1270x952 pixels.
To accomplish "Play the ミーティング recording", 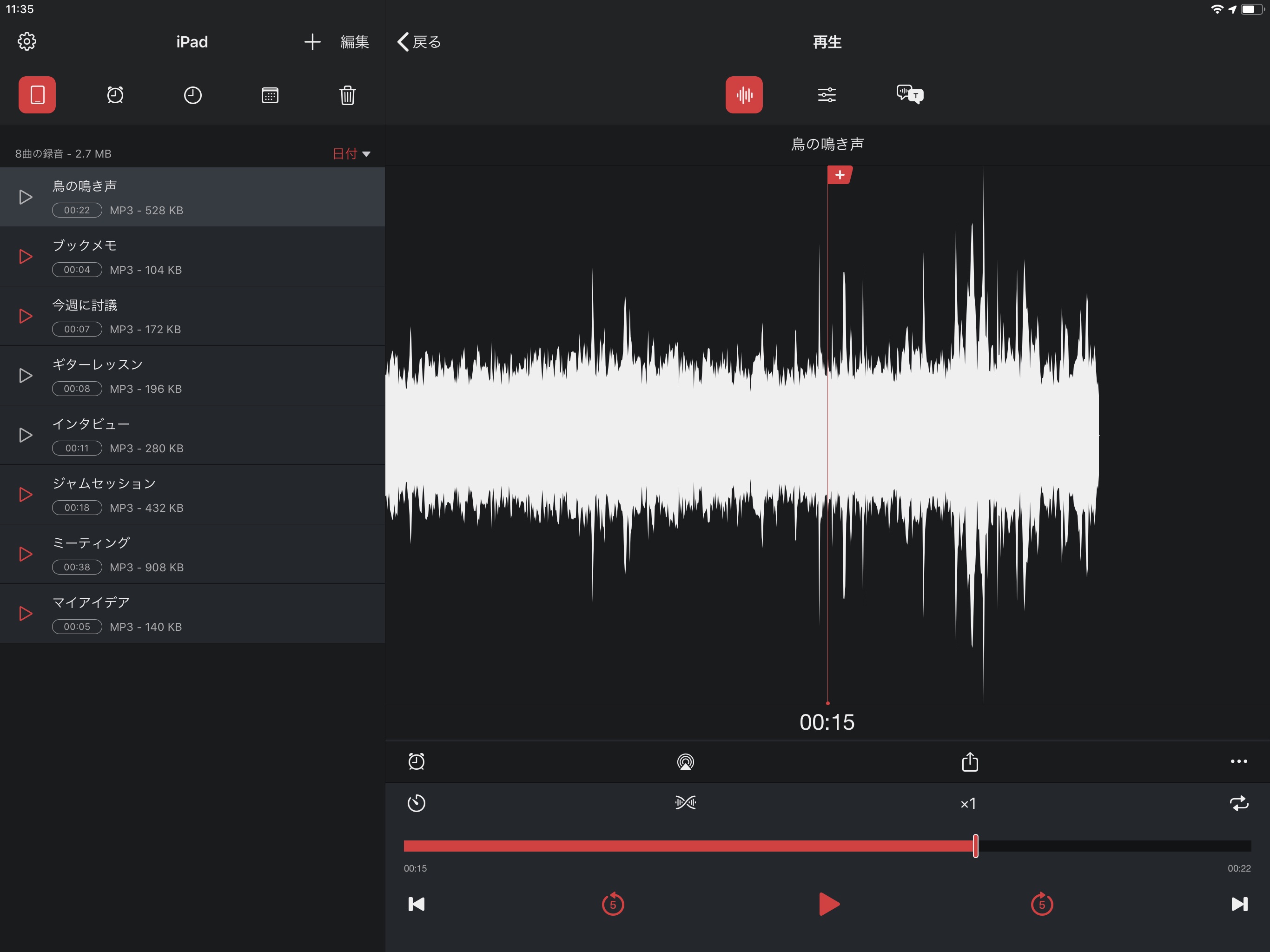I will point(25,554).
